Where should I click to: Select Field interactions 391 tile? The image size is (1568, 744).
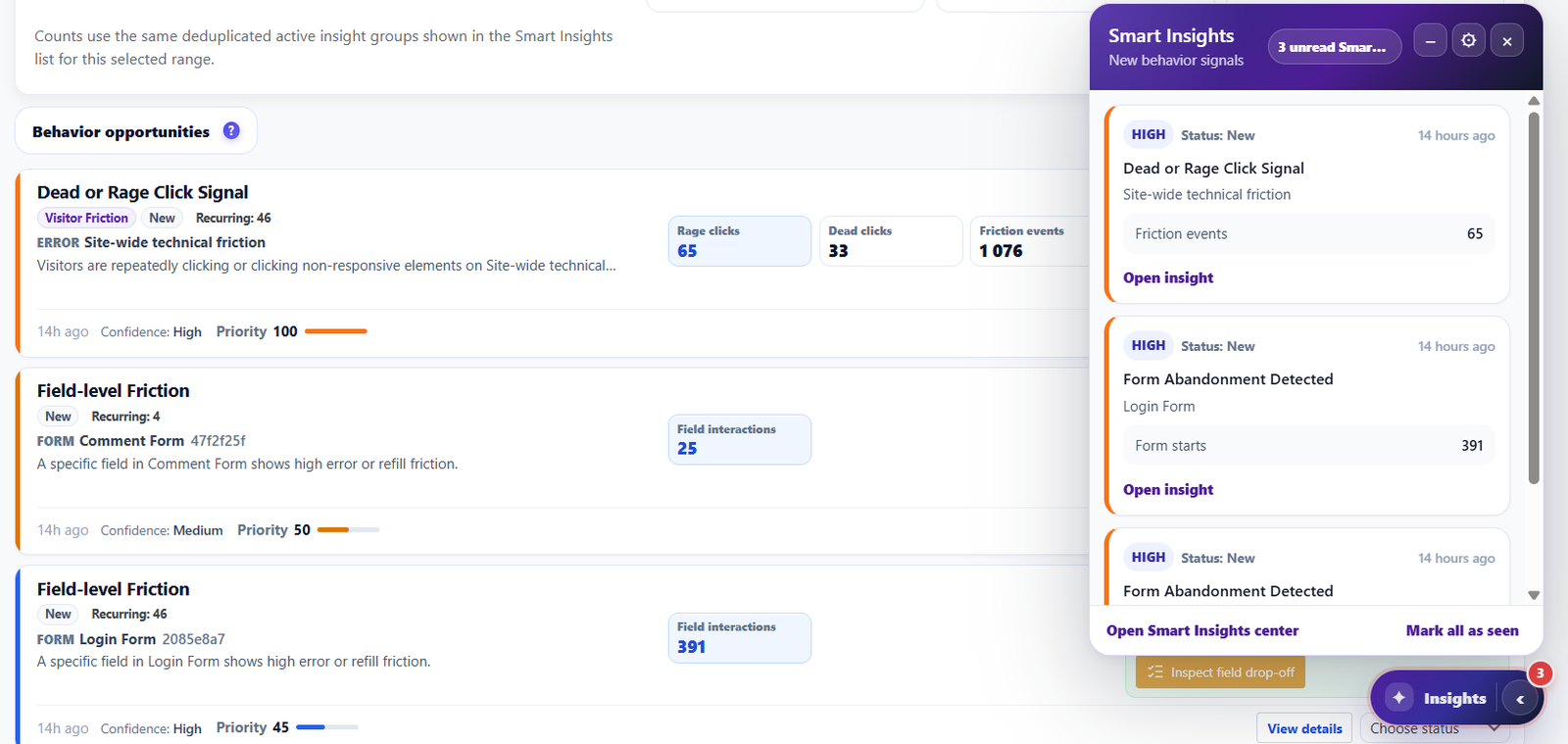[x=739, y=637]
